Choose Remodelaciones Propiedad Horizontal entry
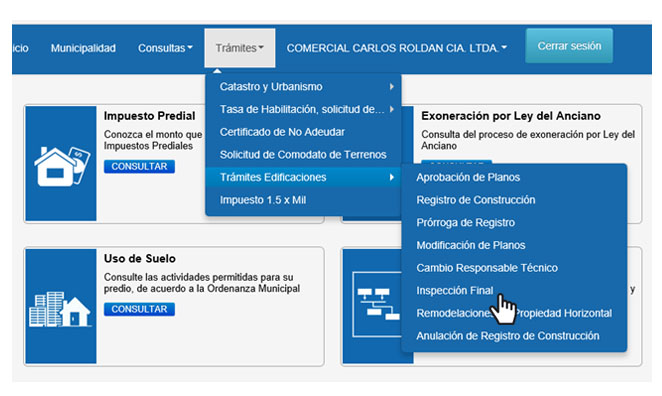The width and height of the screenshot is (662, 396). [514, 313]
